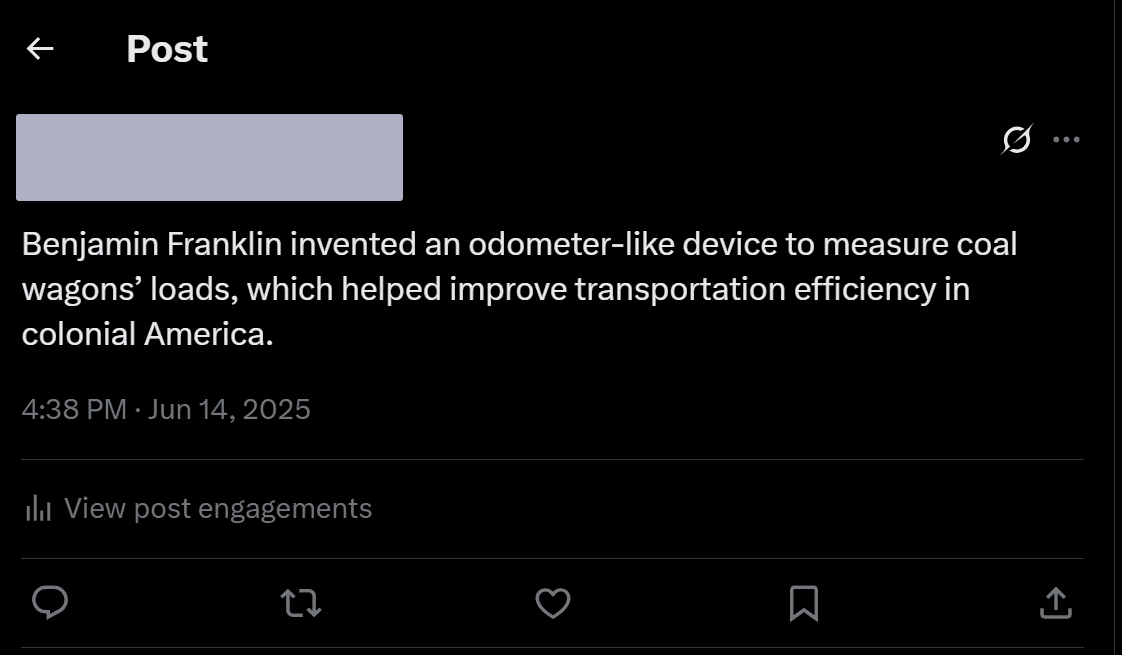Toggle like on the heart icon
This screenshot has width=1122, height=655.
tap(553, 603)
